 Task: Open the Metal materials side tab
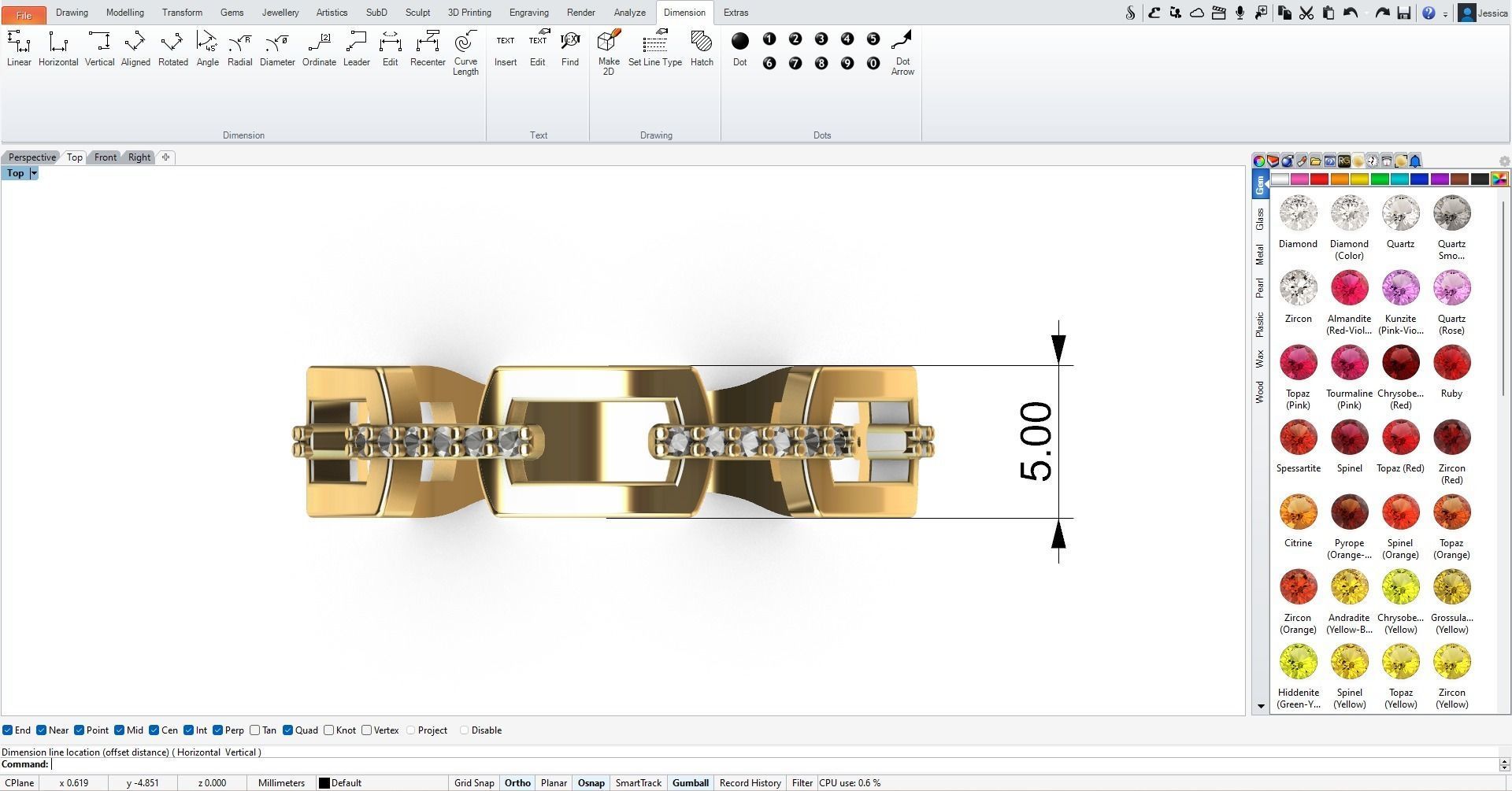click(1260, 254)
